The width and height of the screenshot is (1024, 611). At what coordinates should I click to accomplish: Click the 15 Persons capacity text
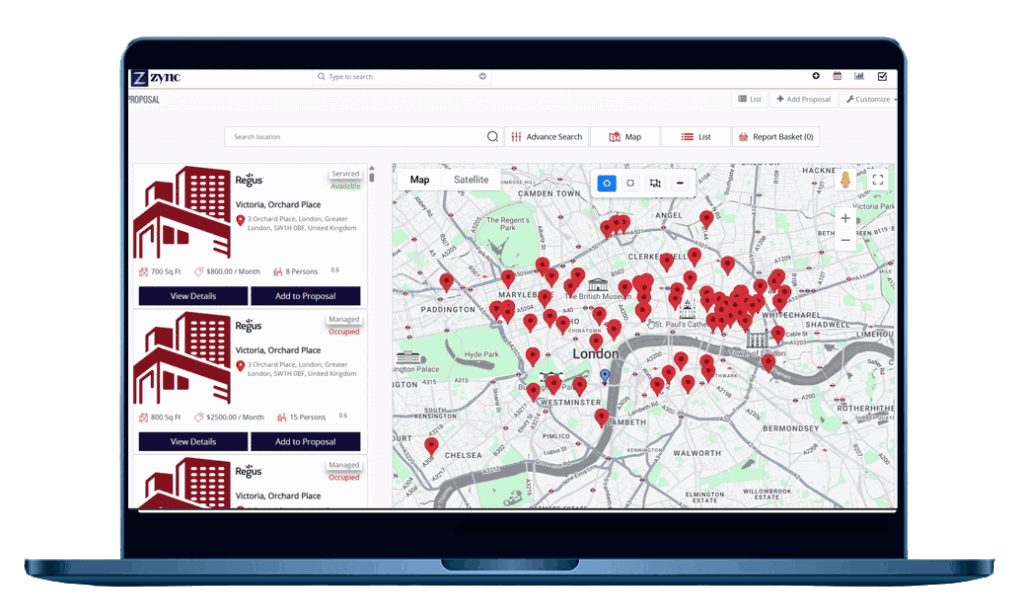coord(308,417)
